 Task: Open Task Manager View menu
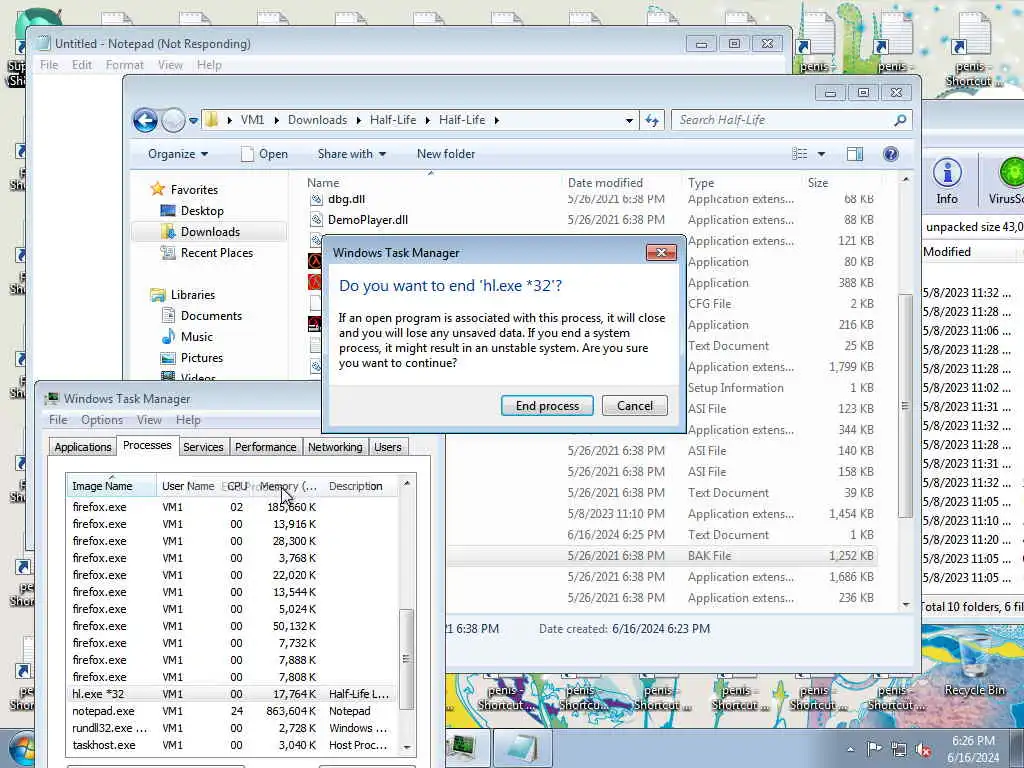click(x=149, y=420)
